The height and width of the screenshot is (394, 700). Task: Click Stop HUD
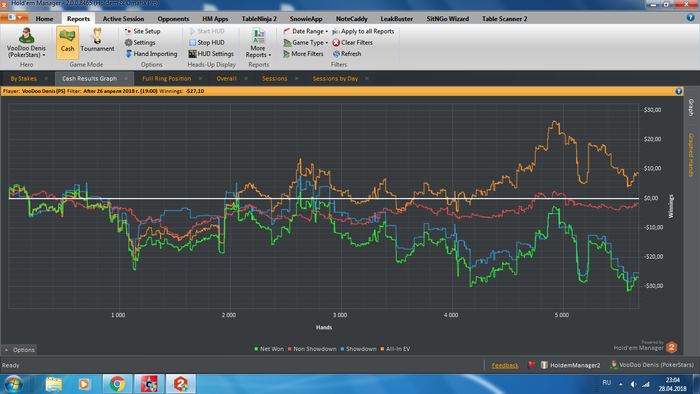(x=207, y=42)
